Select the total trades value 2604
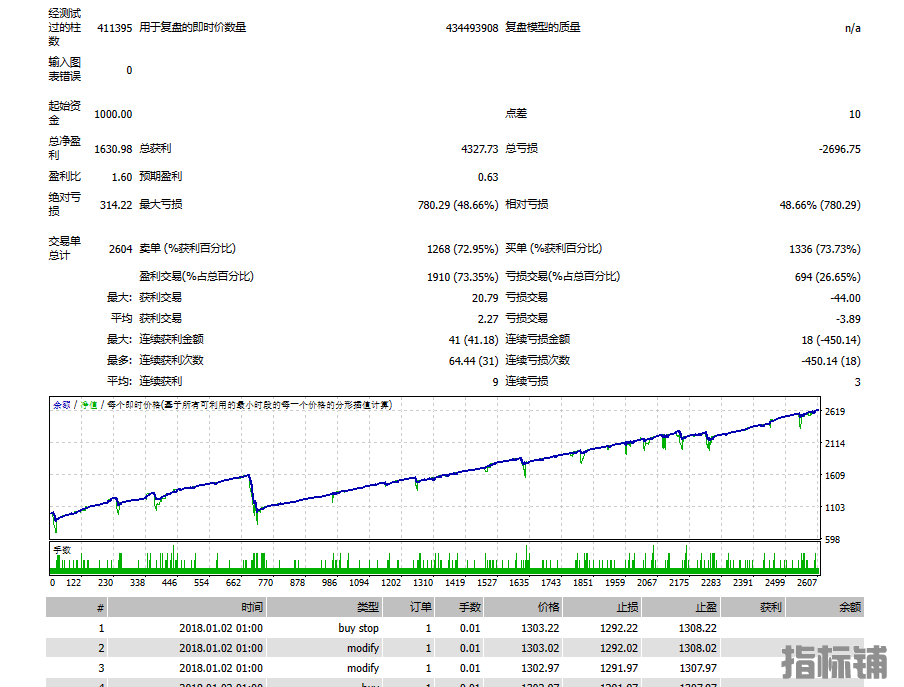This screenshot has width=904, height=687. 120,249
